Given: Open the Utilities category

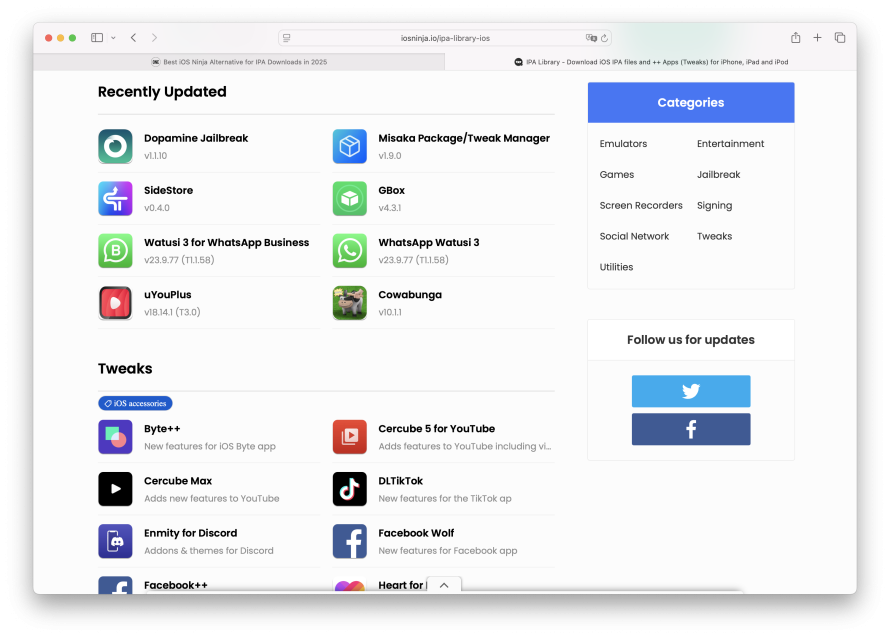Looking at the screenshot, I should pos(616,267).
